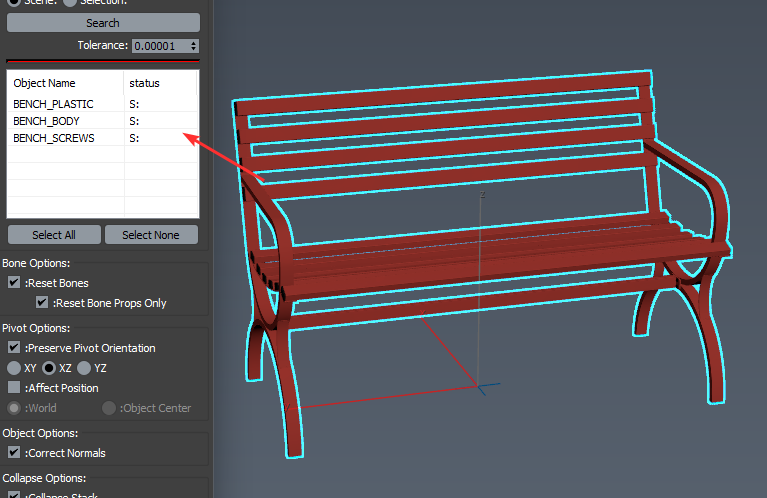Toggle Preserve Pivot Orientation checkbox

pos(14,348)
